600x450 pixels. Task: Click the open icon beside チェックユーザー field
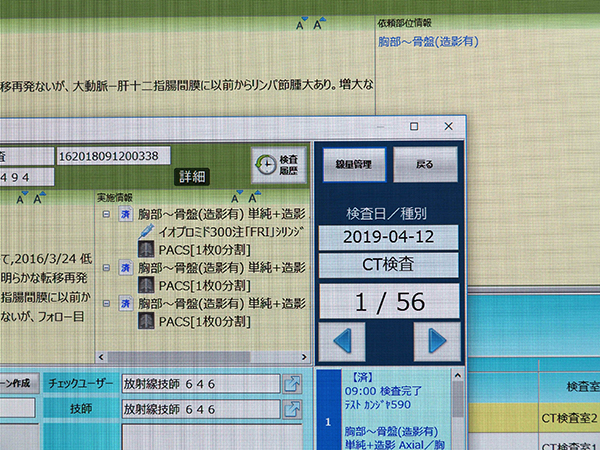coord(292,383)
